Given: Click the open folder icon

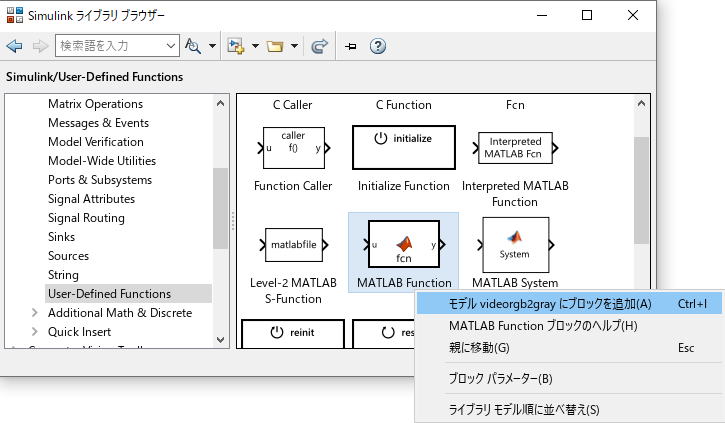Looking at the screenshot, I should pos(275,46).
